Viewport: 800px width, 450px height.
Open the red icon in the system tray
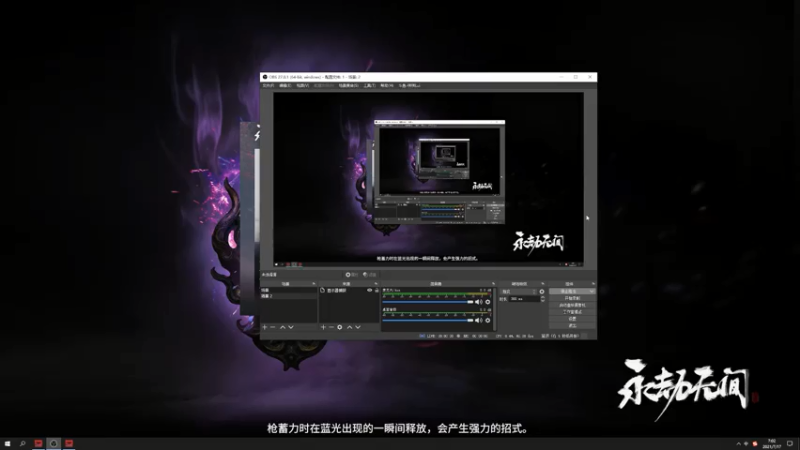tap(755, 444)
